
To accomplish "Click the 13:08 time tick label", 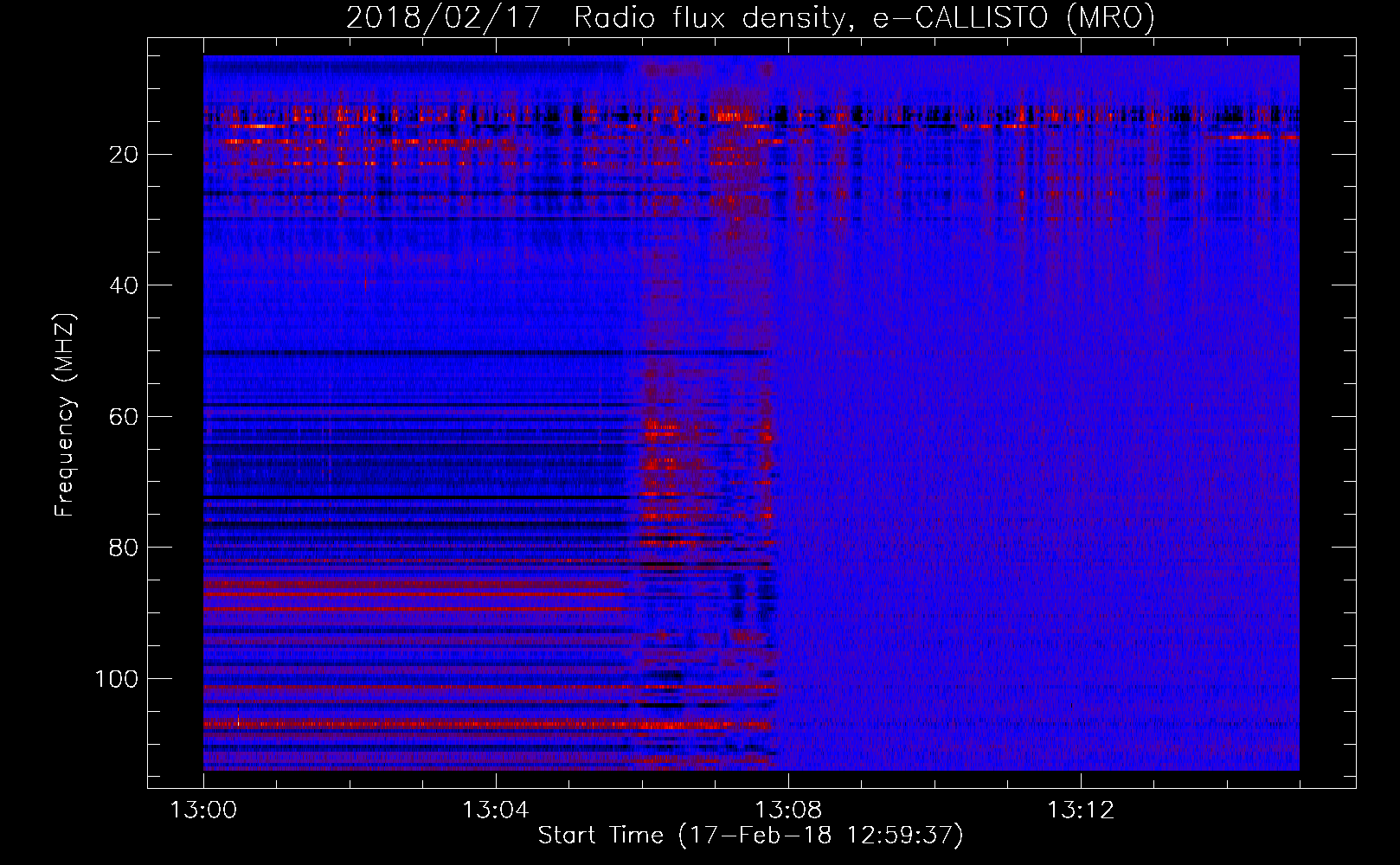I will (x=788, y=811).
